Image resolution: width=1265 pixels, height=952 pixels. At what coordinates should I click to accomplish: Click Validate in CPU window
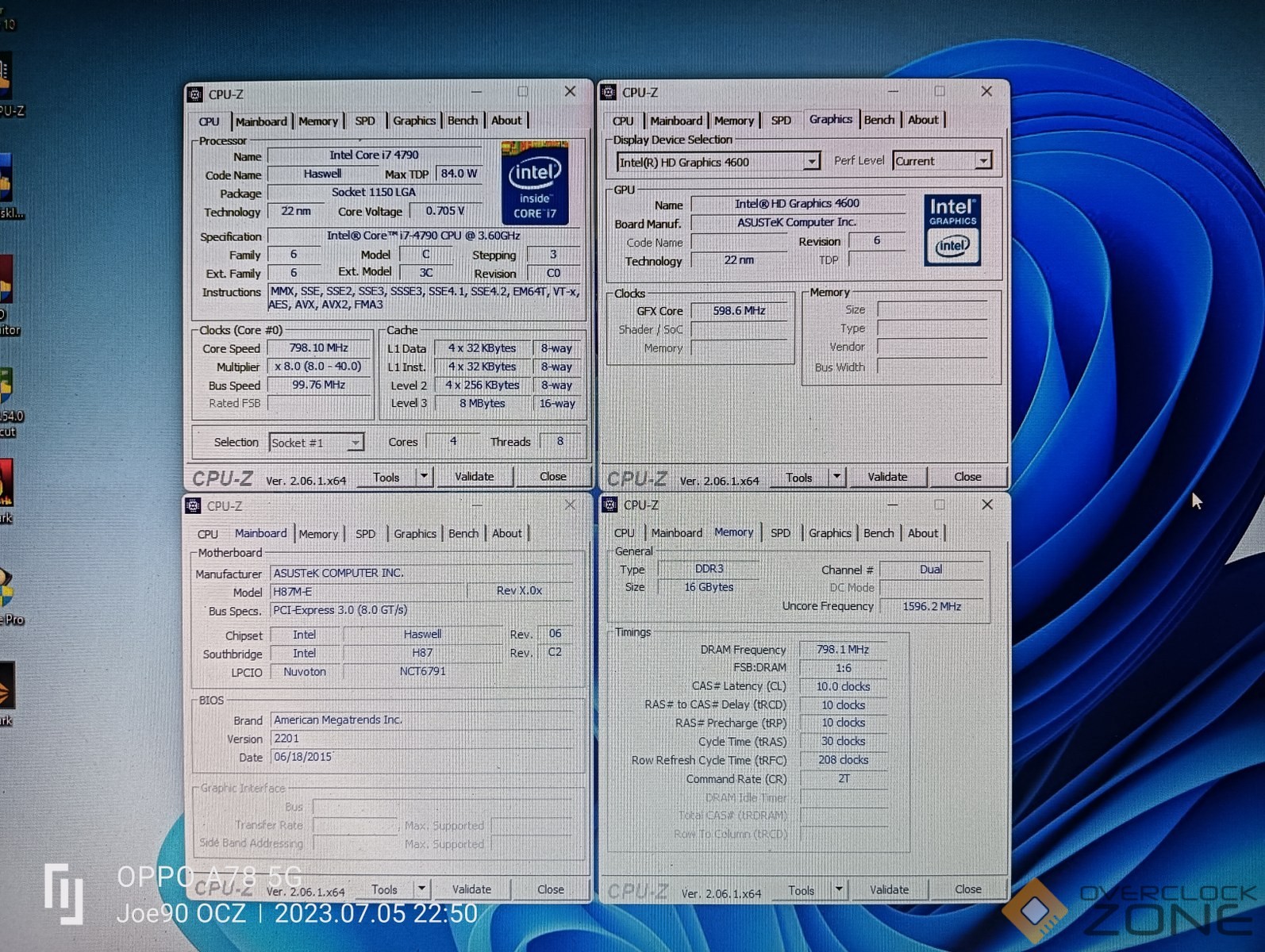pos(475,477)
